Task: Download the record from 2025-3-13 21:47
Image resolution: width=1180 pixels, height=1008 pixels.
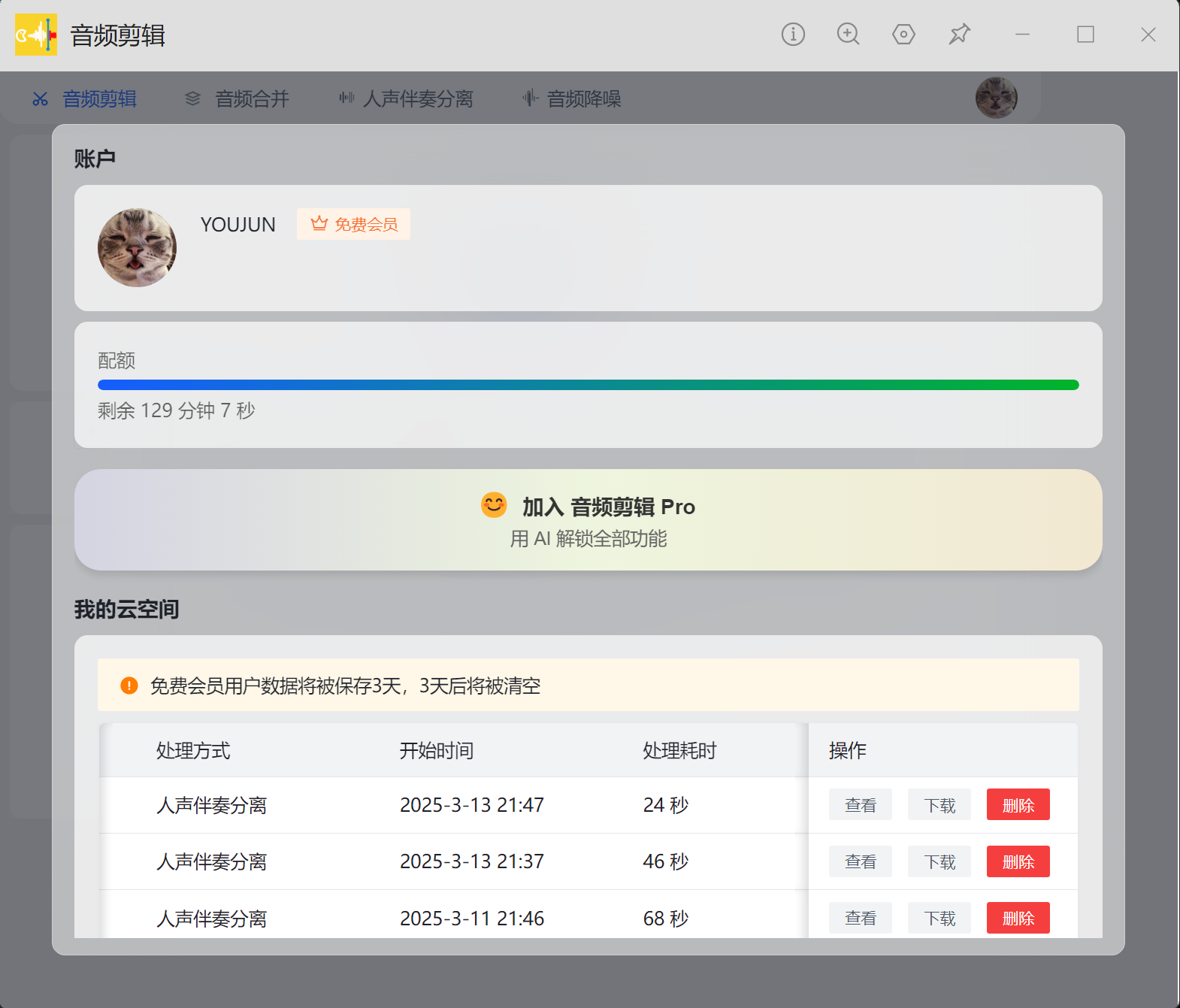Action: point(939,805)
